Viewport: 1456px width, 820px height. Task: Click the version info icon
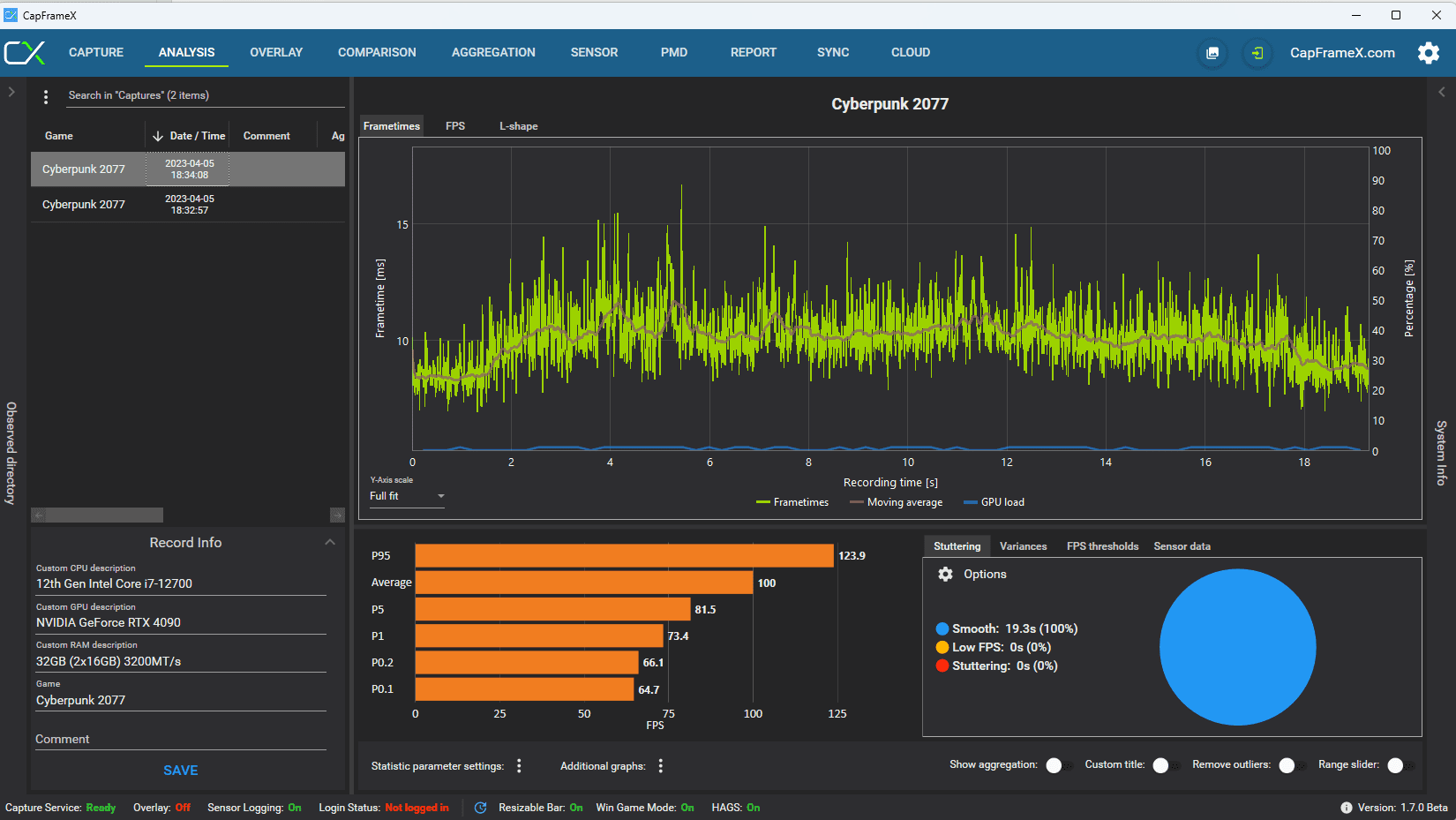coord(1347,808)
